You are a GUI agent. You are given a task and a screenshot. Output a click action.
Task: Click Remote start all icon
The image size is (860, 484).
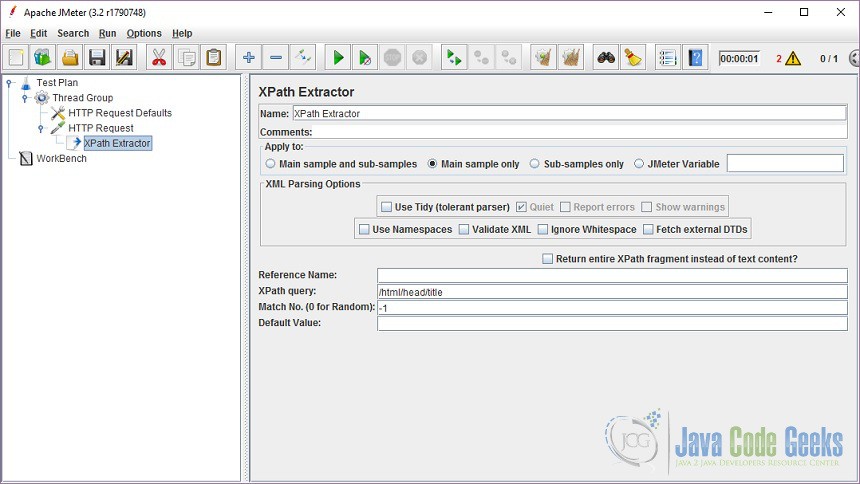[x=454, y=58]
